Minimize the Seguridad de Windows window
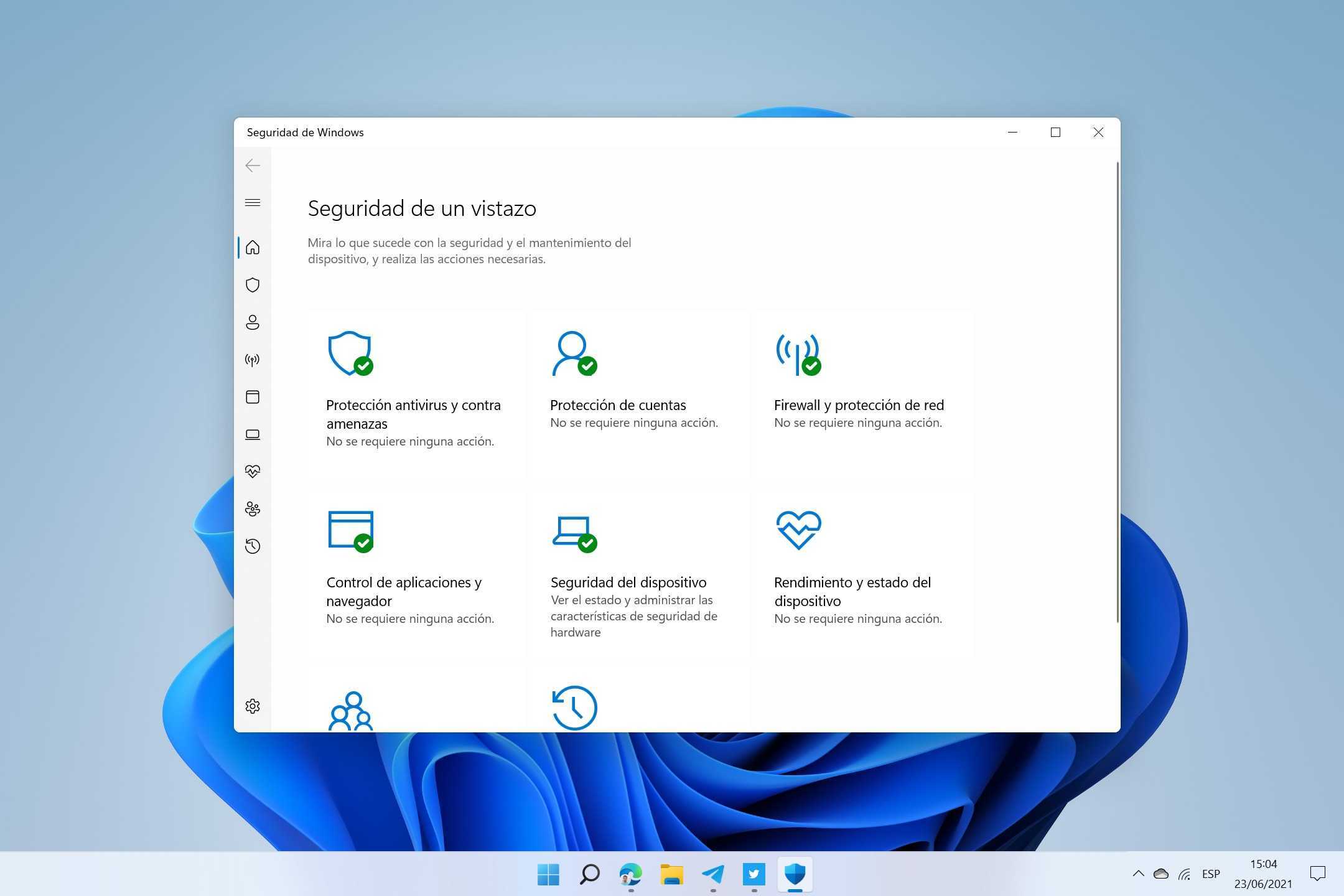The image size is (1344, 896). point(1012,132)
